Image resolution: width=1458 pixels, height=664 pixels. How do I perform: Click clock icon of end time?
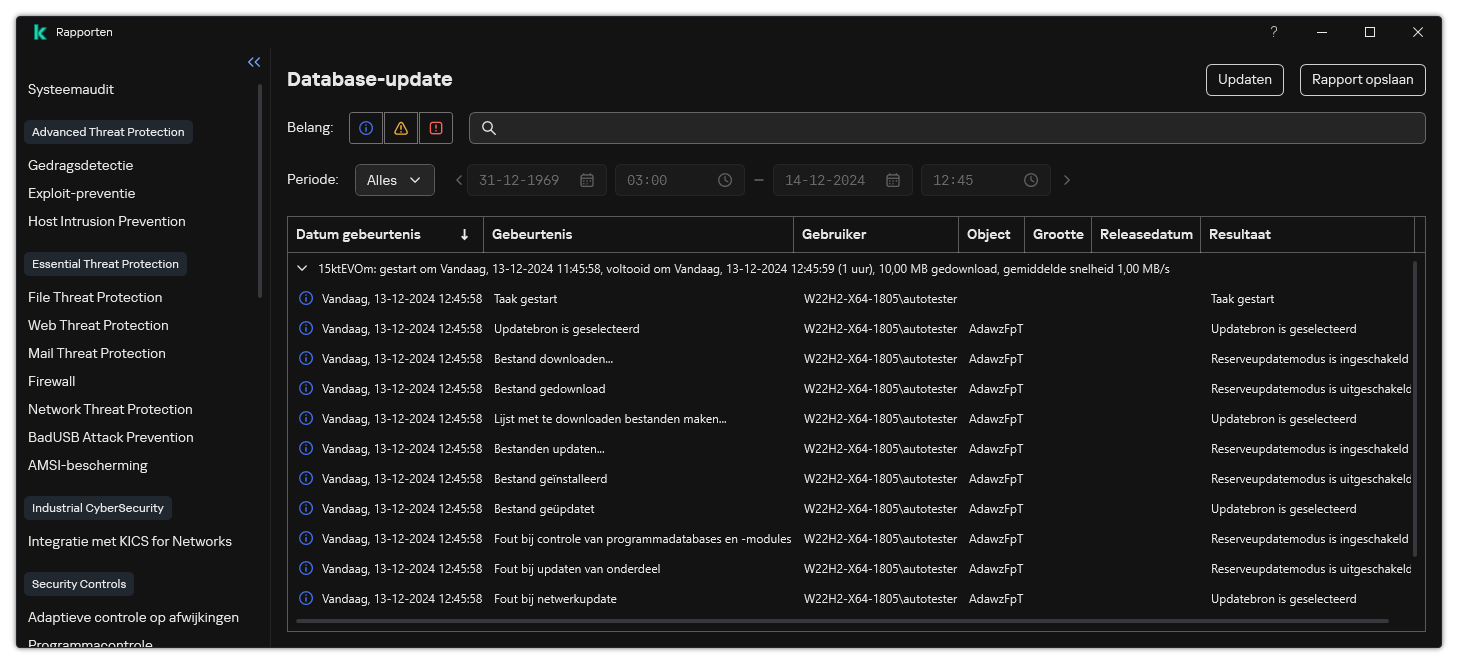(x=1031, y=180)
